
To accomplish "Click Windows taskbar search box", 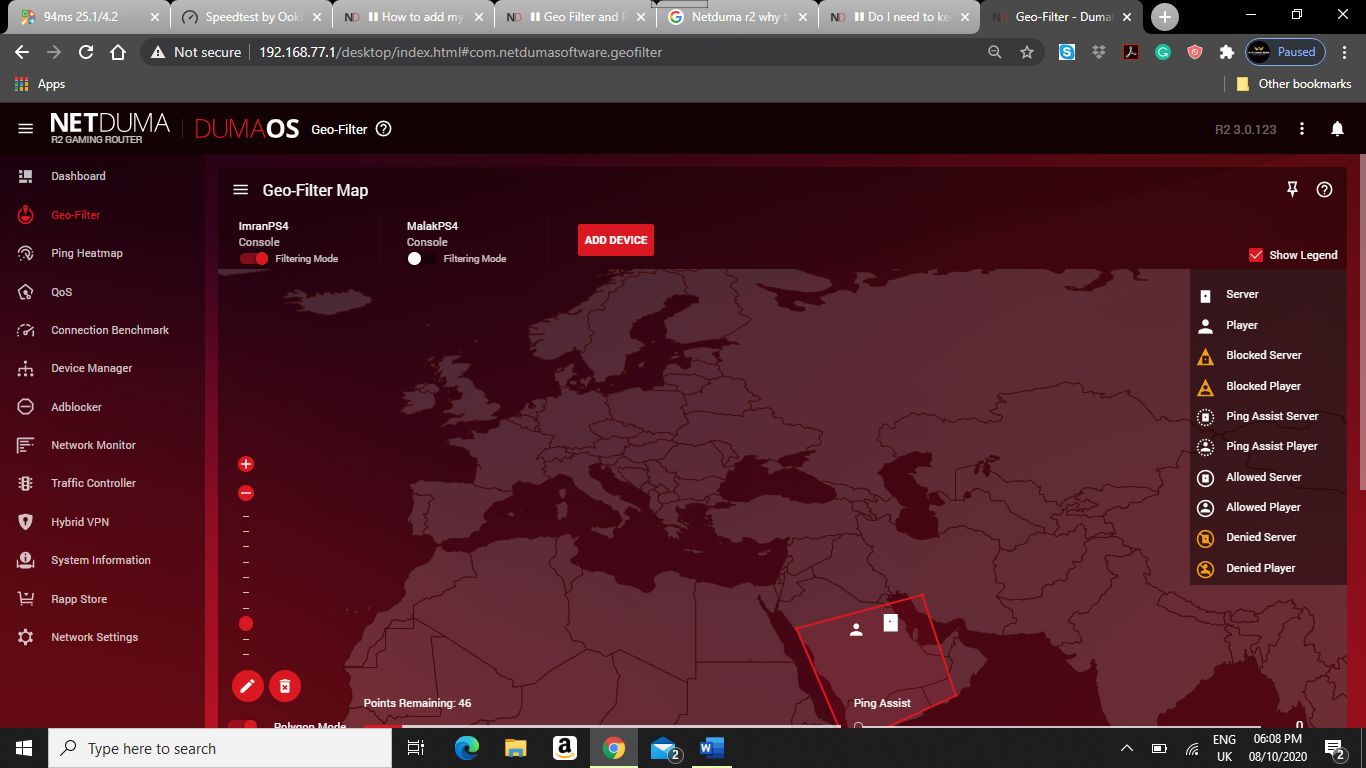I will (220, 748).
